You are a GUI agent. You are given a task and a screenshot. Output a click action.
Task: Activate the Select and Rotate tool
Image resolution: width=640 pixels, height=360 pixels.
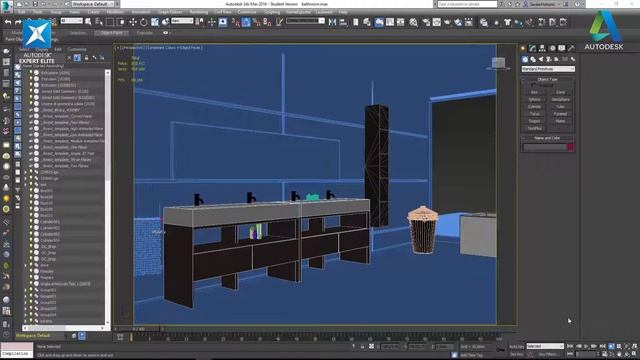[144, 22]
